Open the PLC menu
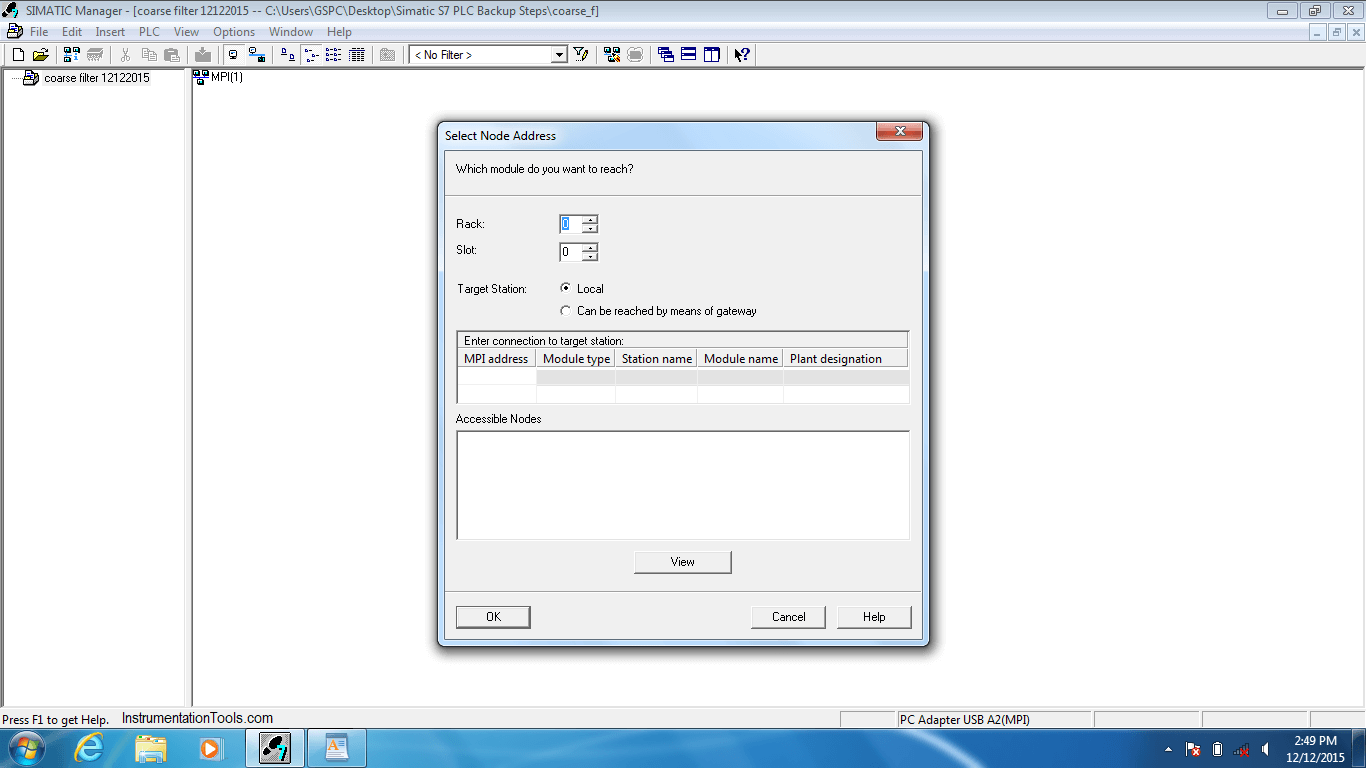The height and width of the screenshot is (768, 1366). pos(149,32)
